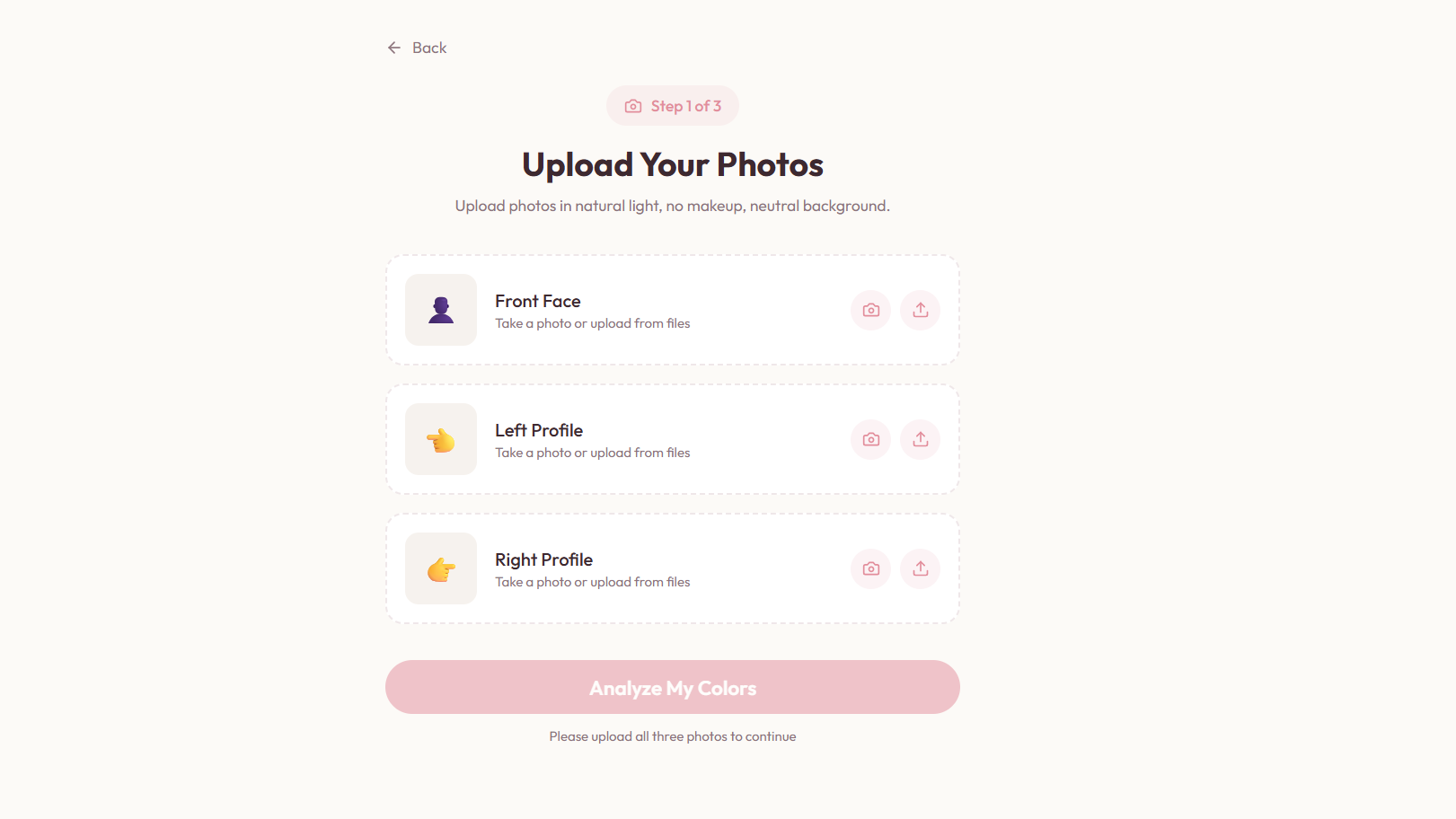The height and width of the screenshot is (819, 1456).
Task: Click the natural light instructions text
Action: pyautogui.click(x=673, y=206)
